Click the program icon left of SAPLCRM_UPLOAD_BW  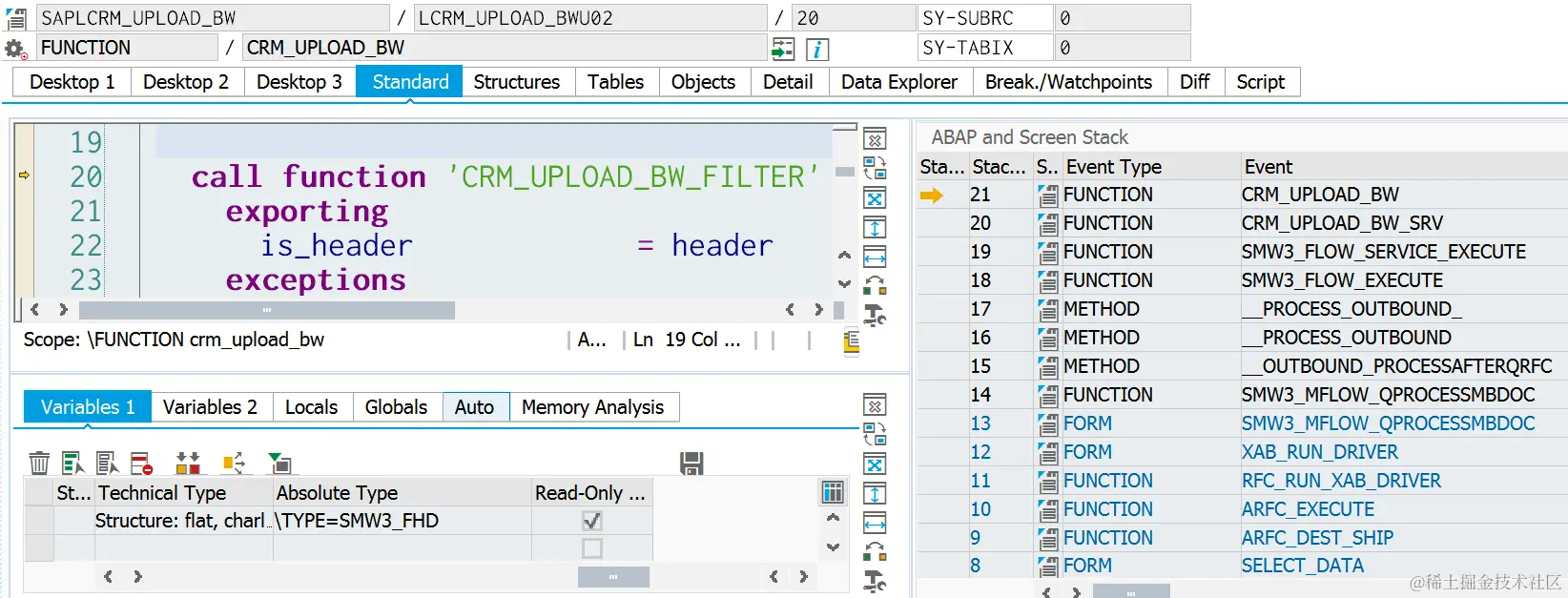16,18
